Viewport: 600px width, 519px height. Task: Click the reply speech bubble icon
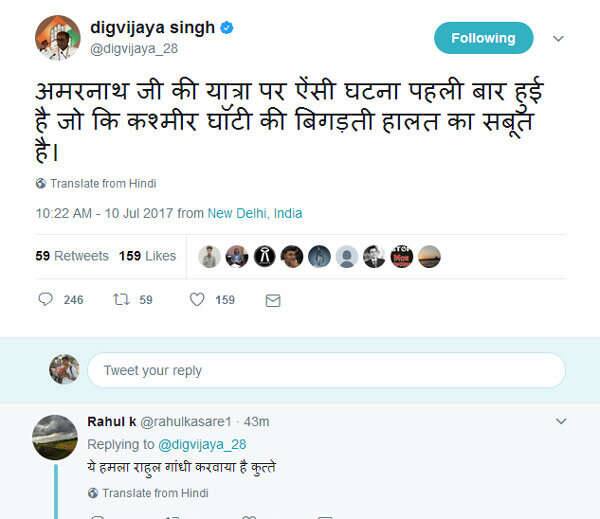(x=45, y=299)
